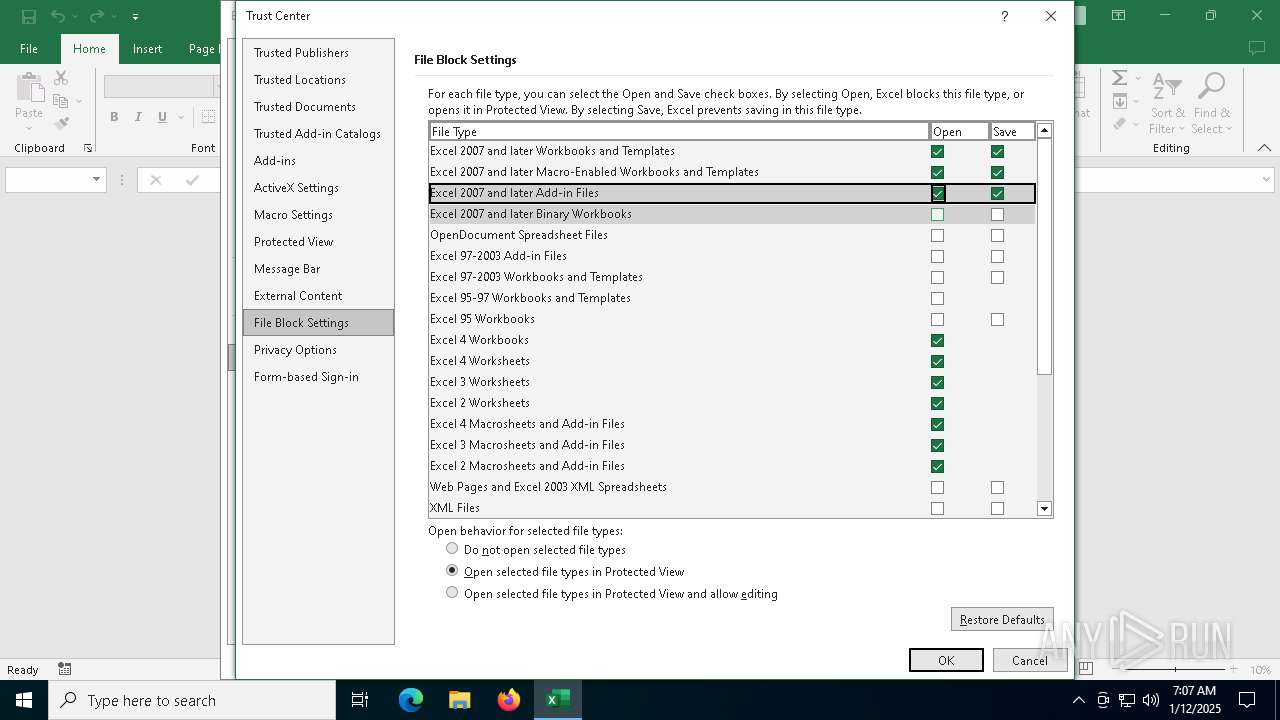Viewport: 1280px width, 720px height.
Task: Click the formula bar Enter checkmark icon
Action: (192, 180)
